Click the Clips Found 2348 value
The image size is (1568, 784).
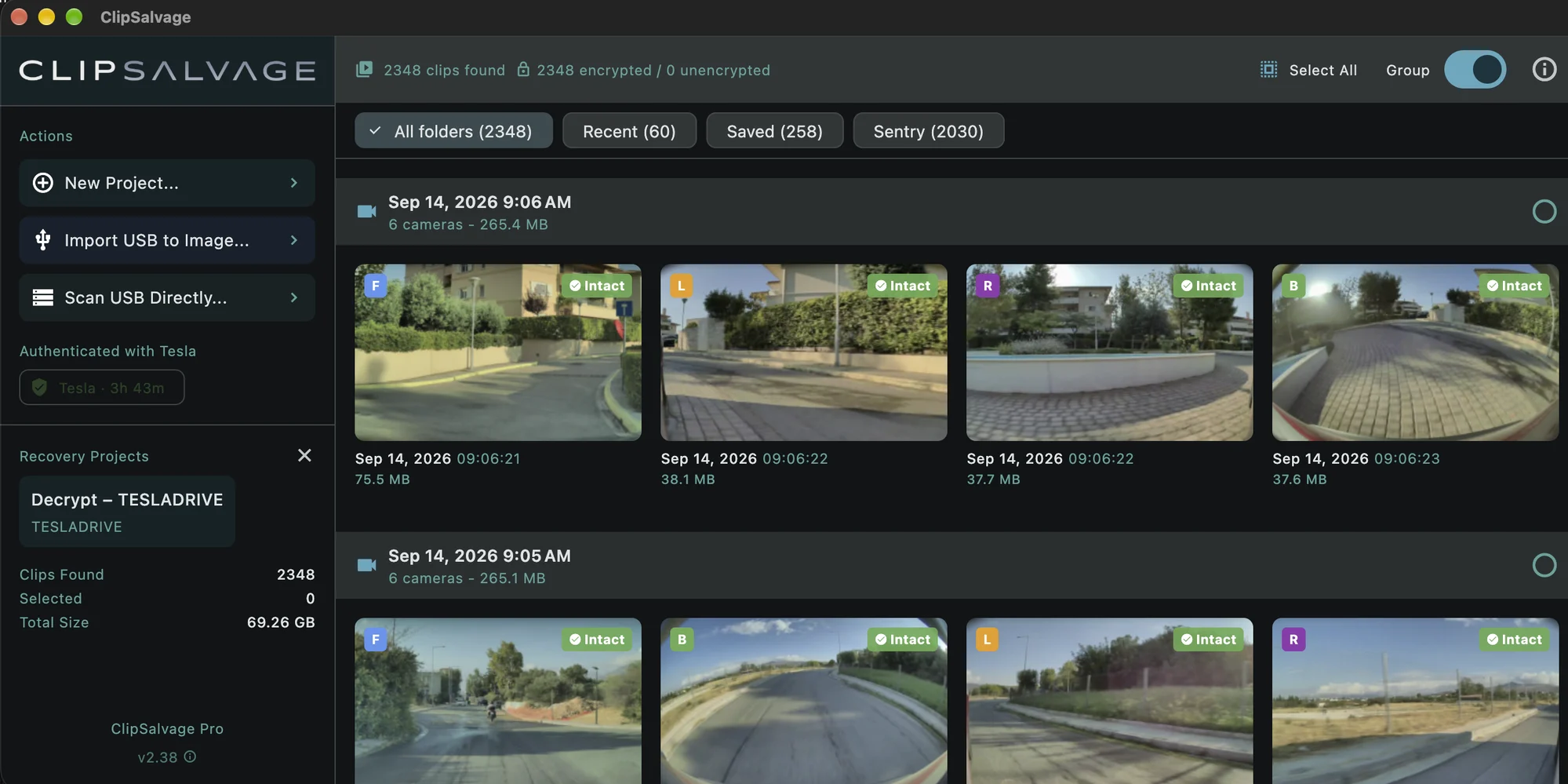click(296, 574)
